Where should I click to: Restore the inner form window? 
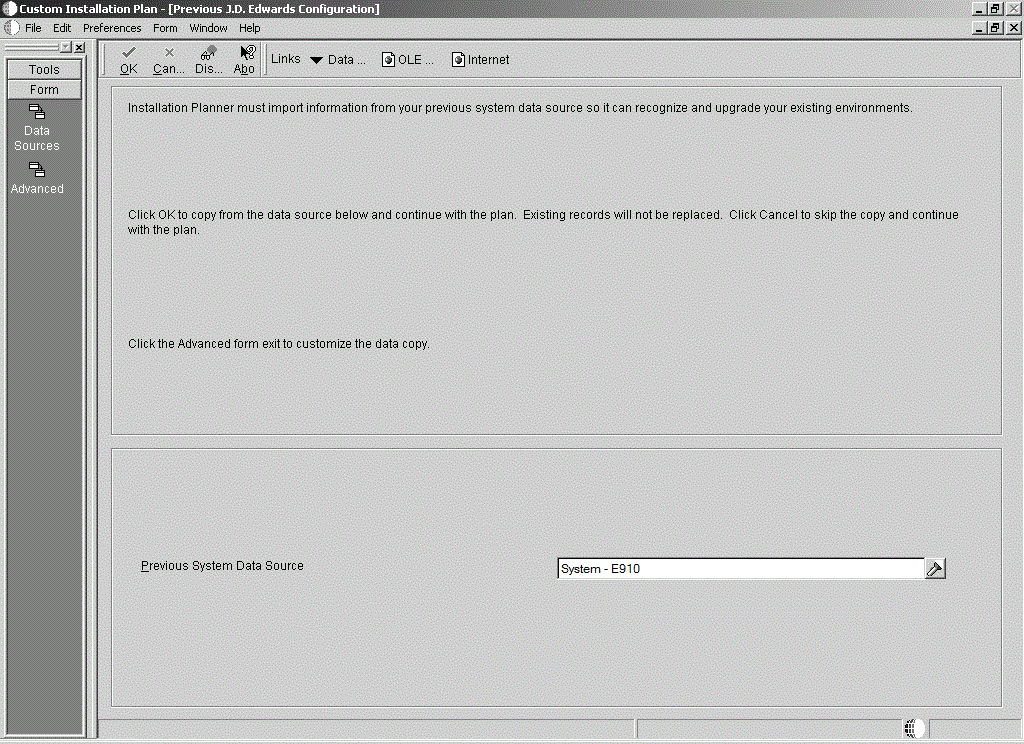(995, 27)
